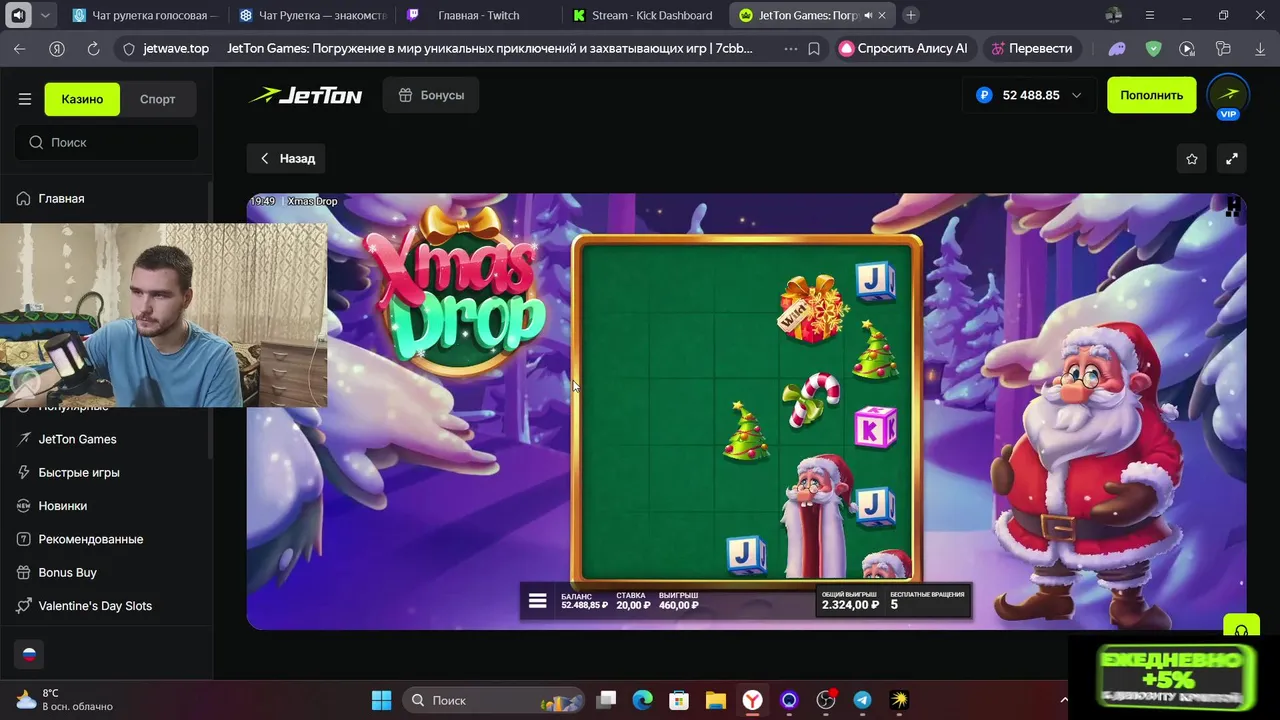The image size is (1280, 720).
Task: Switch to the Спорт tab
Action: pos(158,99)
